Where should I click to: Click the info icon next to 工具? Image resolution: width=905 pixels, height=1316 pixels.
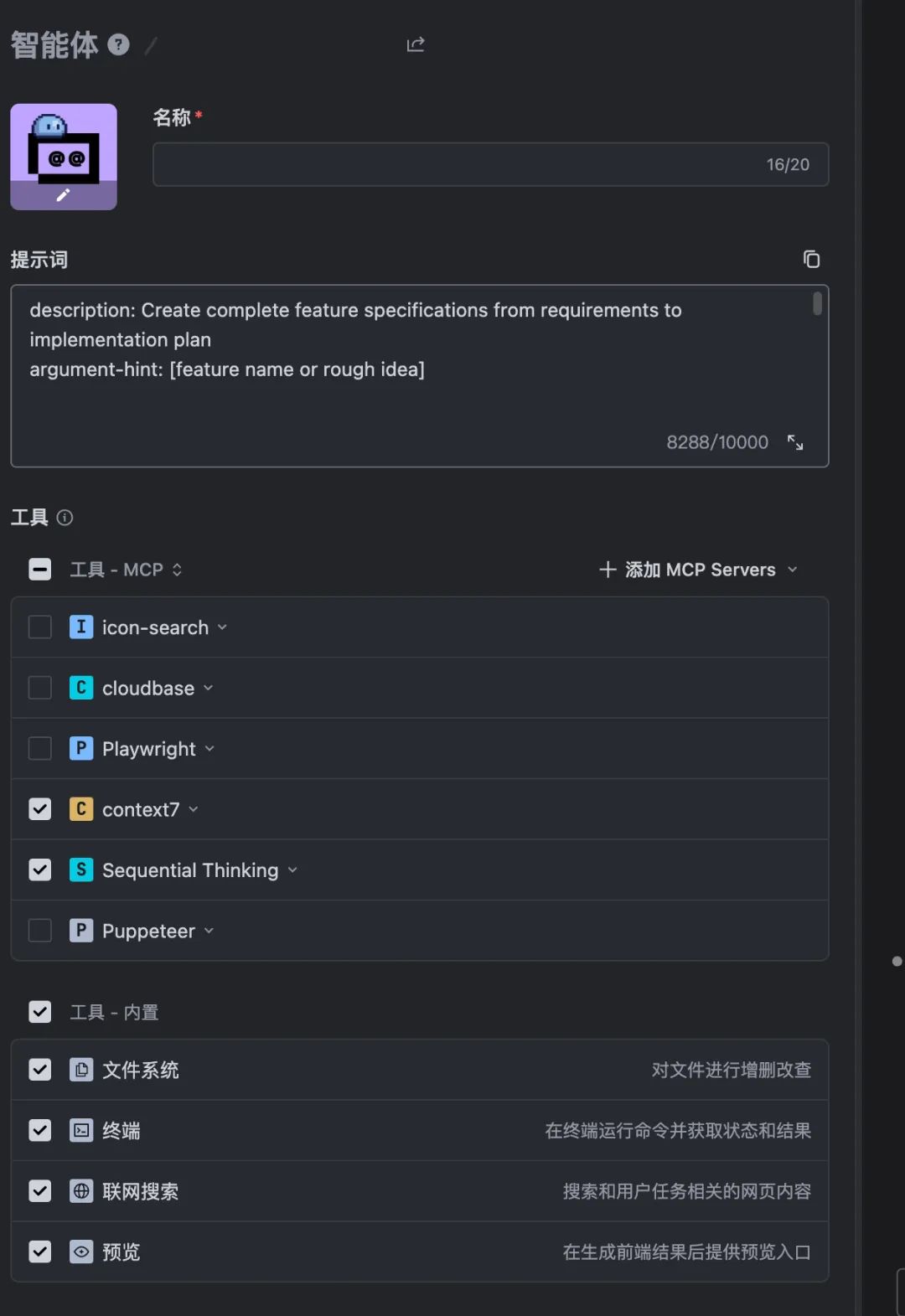pyautogui.click(x=65, y=518)
